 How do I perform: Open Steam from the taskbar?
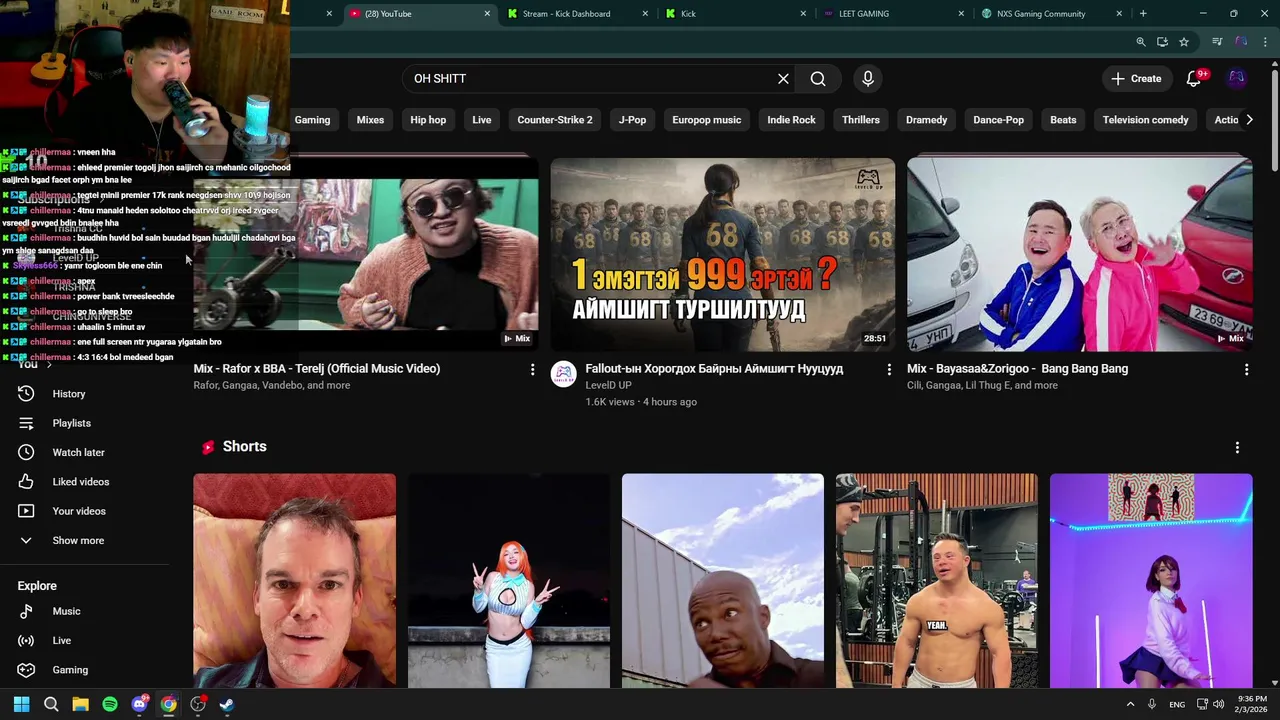227,704
